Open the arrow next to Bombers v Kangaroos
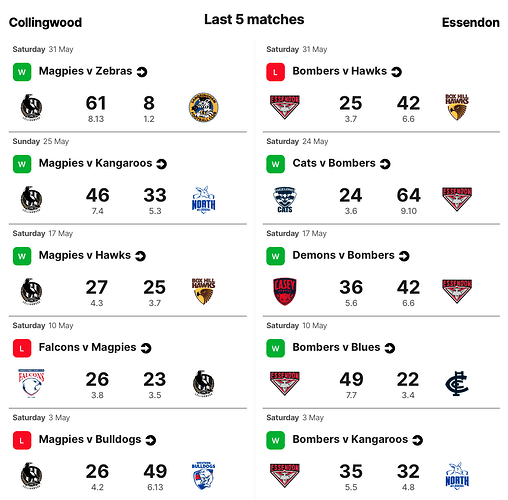Image resolution: width=508 pixels, height=500 pixels. tap(417, 440)
